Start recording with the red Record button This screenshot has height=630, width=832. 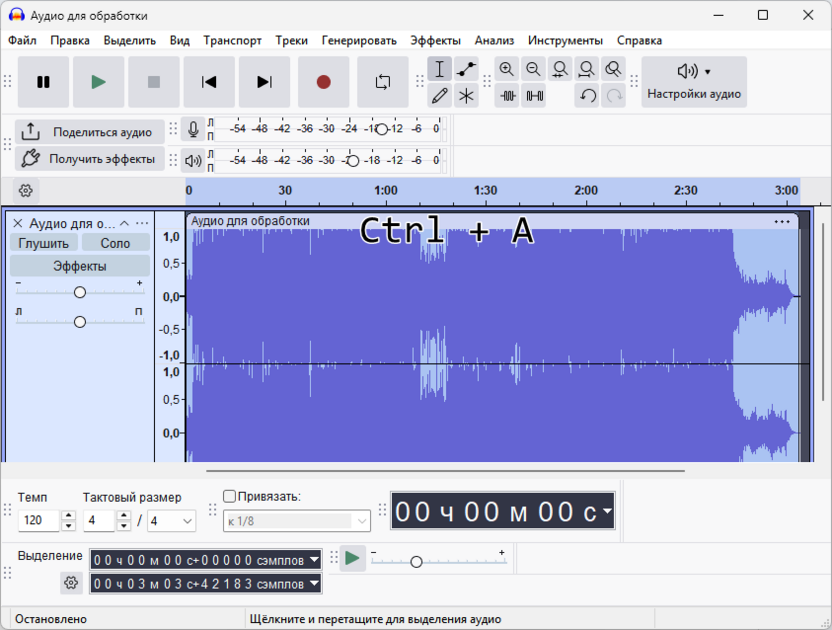[x=324, y=82]
